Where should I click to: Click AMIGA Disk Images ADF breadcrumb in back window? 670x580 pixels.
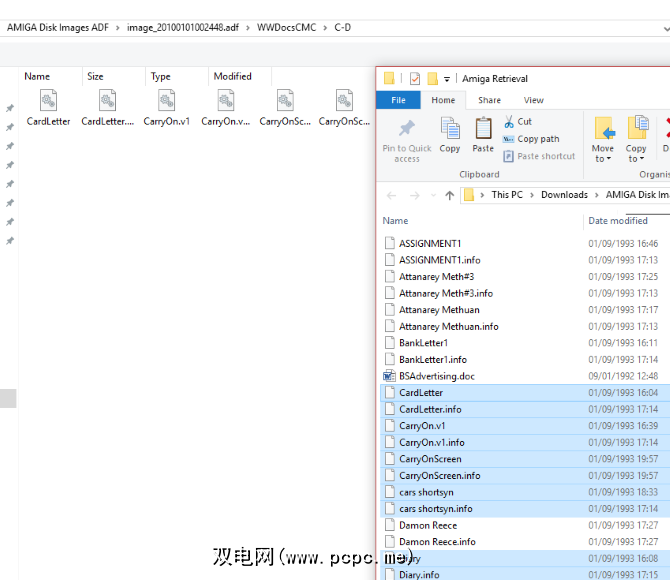point(58,27)
